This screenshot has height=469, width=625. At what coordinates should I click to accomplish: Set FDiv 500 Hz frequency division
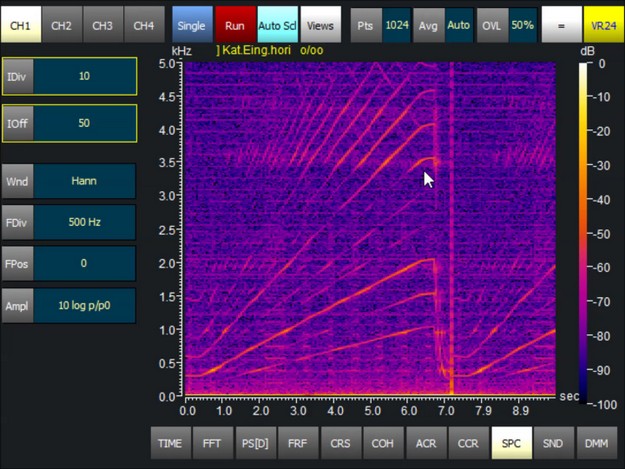84,222
